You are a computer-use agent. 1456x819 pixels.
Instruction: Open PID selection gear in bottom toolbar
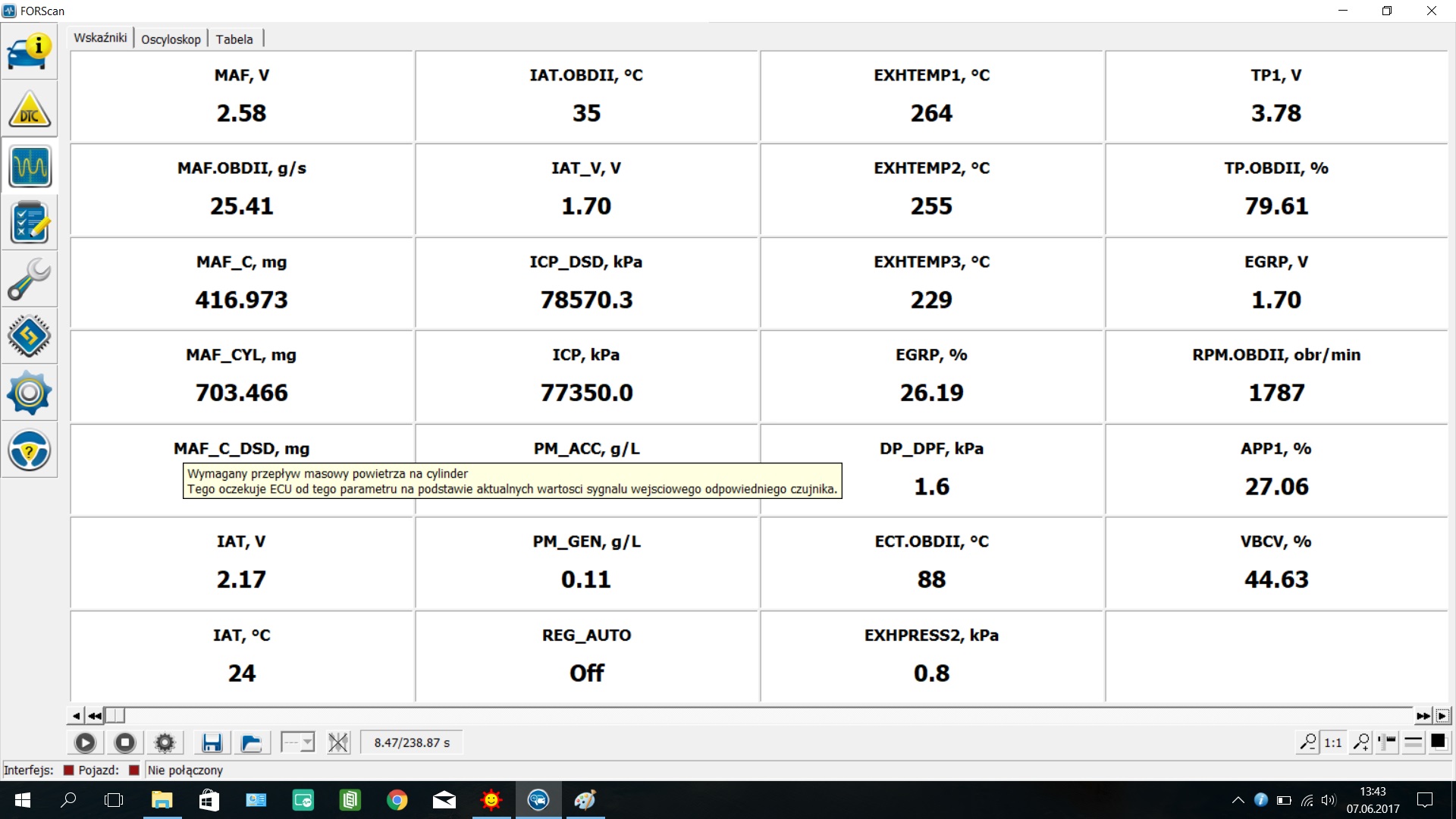pos(165,742)
